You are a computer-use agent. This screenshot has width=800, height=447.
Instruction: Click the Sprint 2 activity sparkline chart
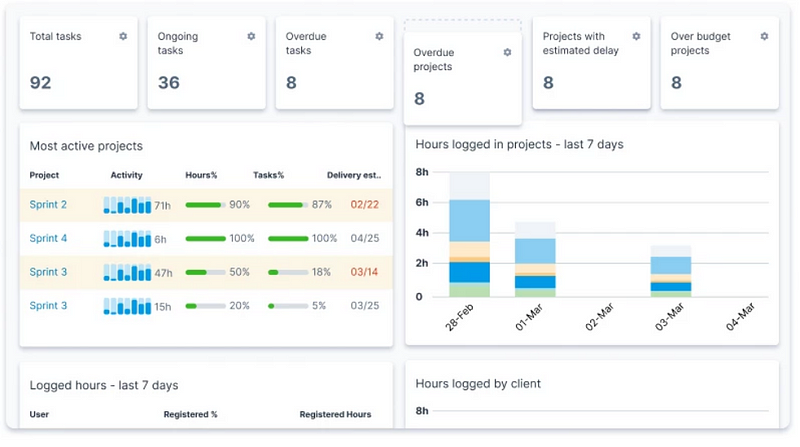pyautogui.click(x=127, y=205)
